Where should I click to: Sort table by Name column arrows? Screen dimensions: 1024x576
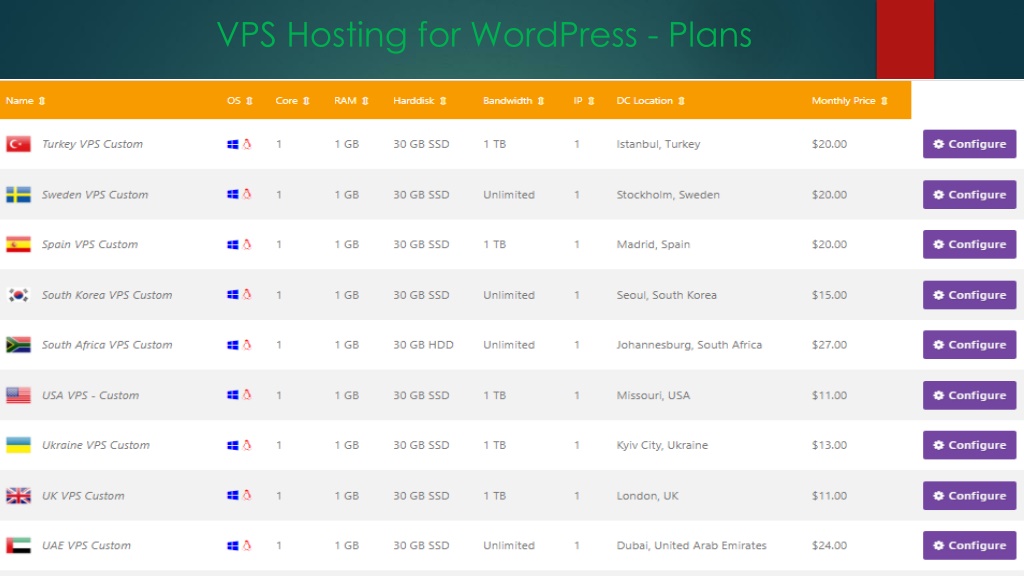[x=42, y=101]
